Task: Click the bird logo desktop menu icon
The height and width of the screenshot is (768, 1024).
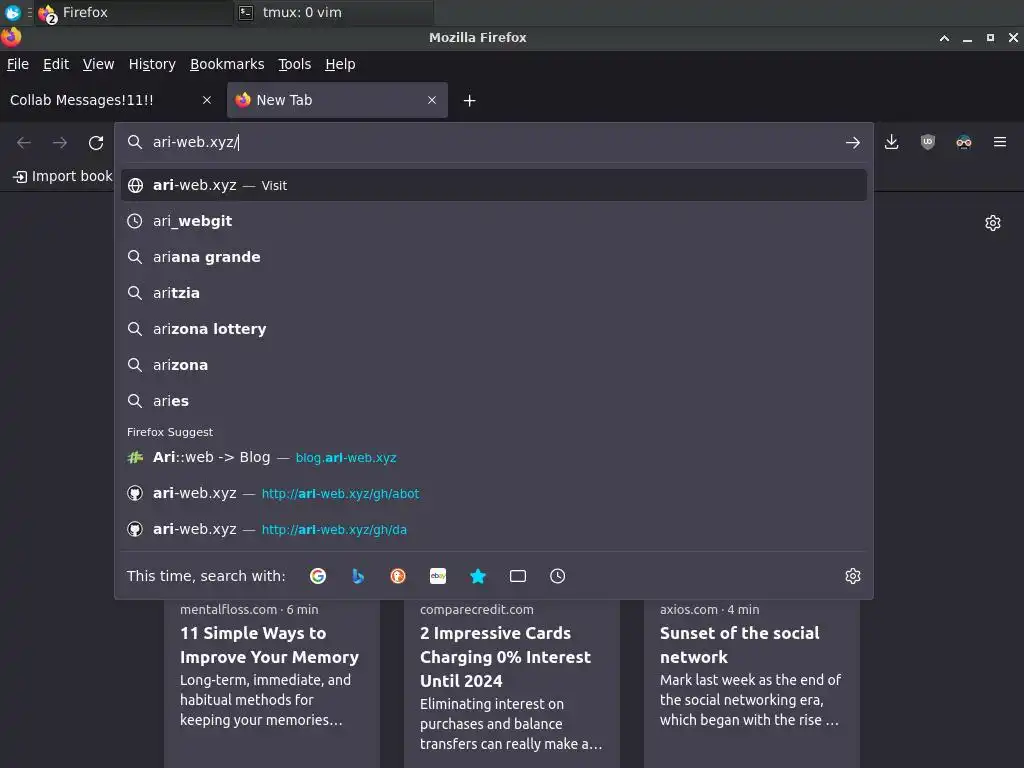Action: pos(12,12)
